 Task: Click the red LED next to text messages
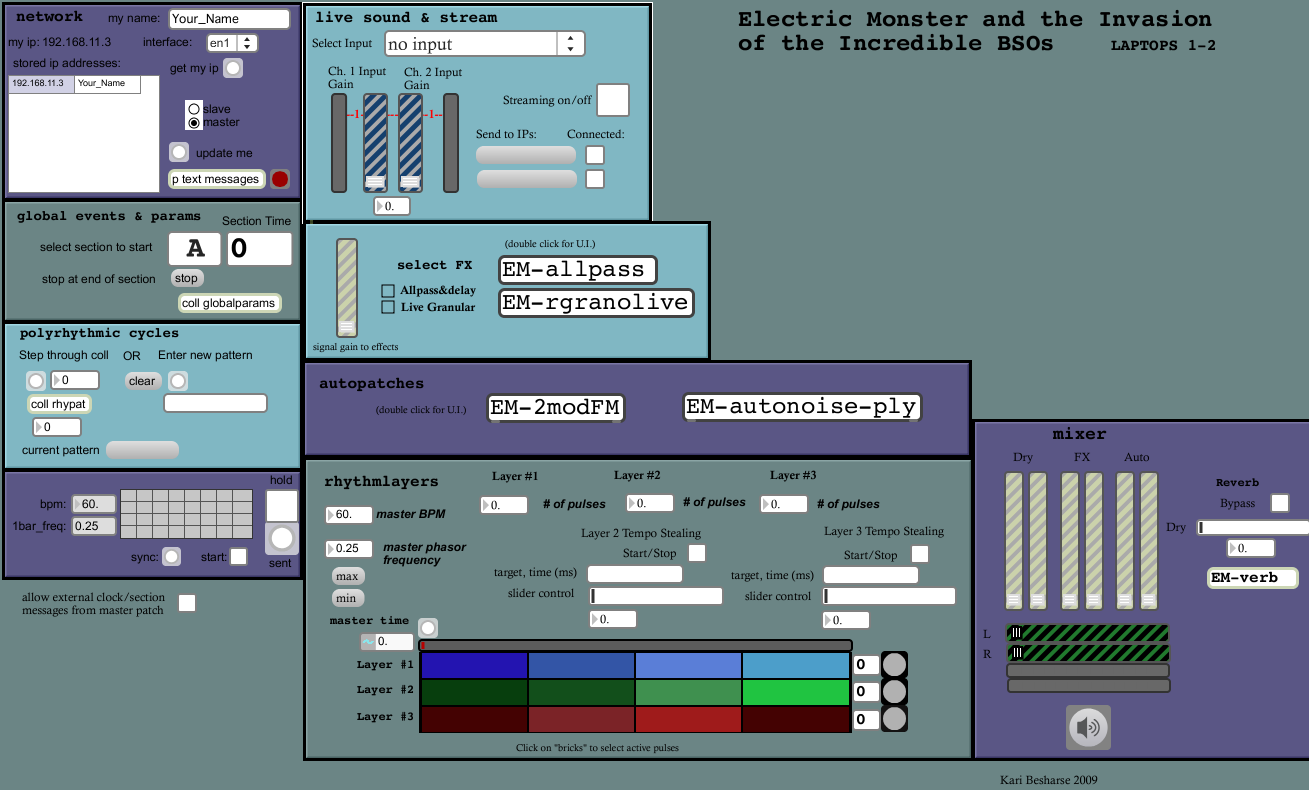pyautogui.click(x=280, y=179)
